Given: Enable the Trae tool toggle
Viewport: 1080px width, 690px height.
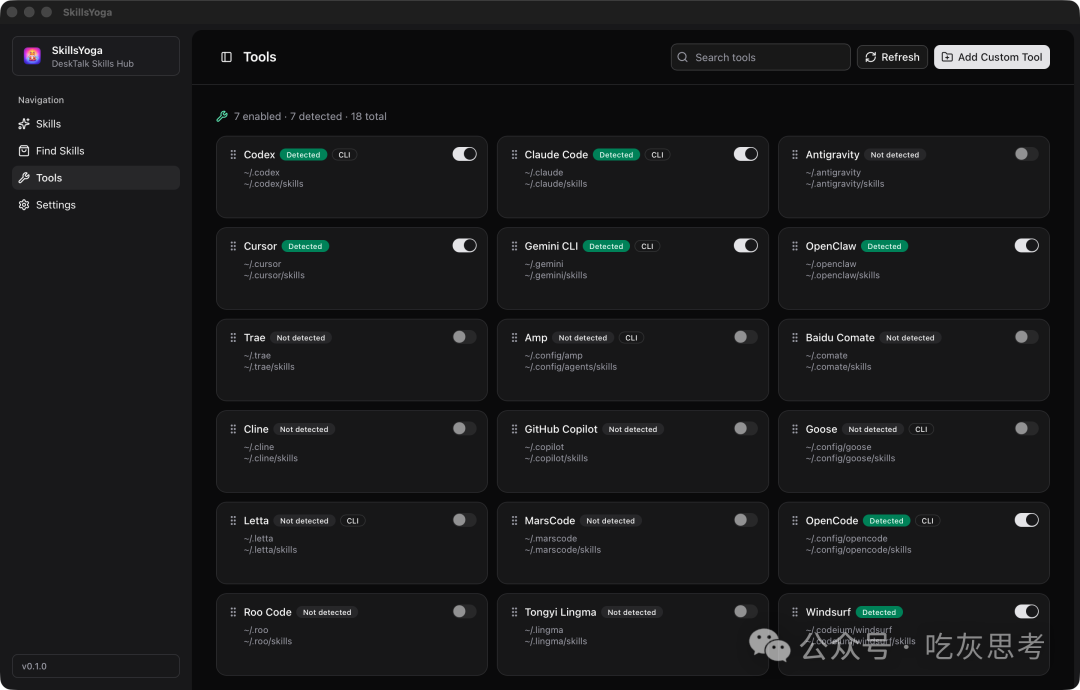Looking at the screenshot, I should pos(464,337).
